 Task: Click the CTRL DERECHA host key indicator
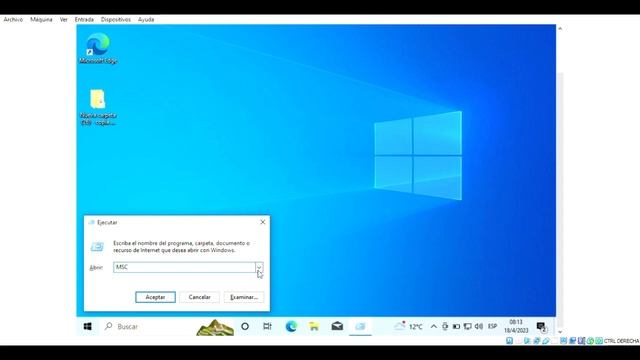point(622,341)
